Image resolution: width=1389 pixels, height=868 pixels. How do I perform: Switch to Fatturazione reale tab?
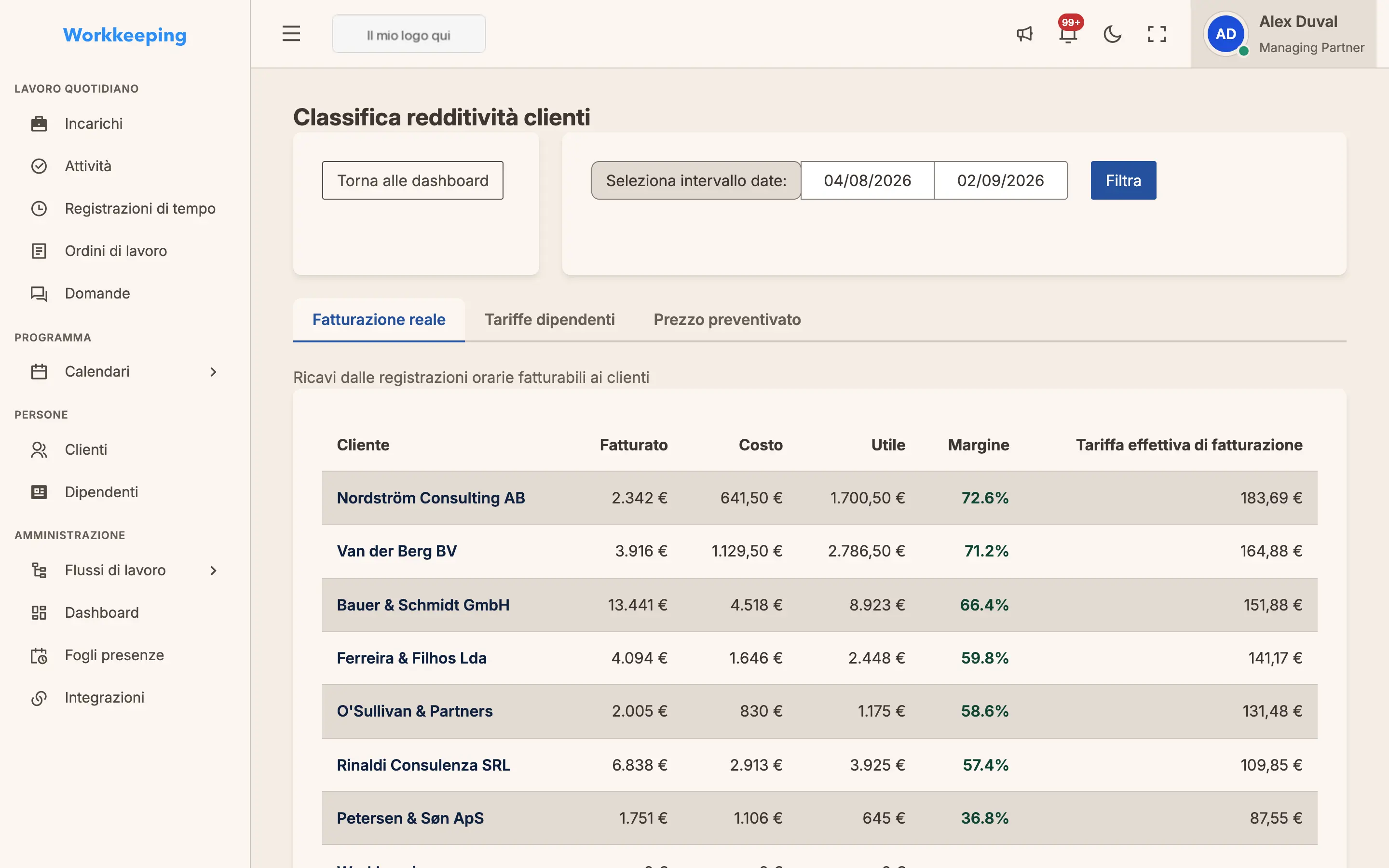pos(379,320)
